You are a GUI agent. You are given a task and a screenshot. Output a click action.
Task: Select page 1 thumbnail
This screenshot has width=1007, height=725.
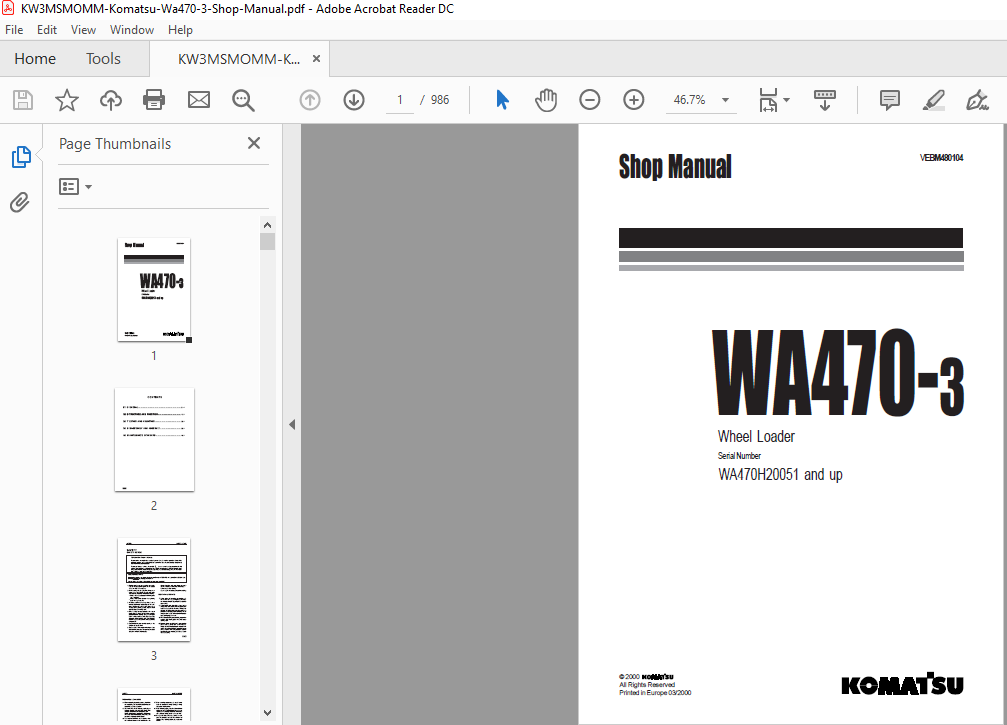point(154,290)
